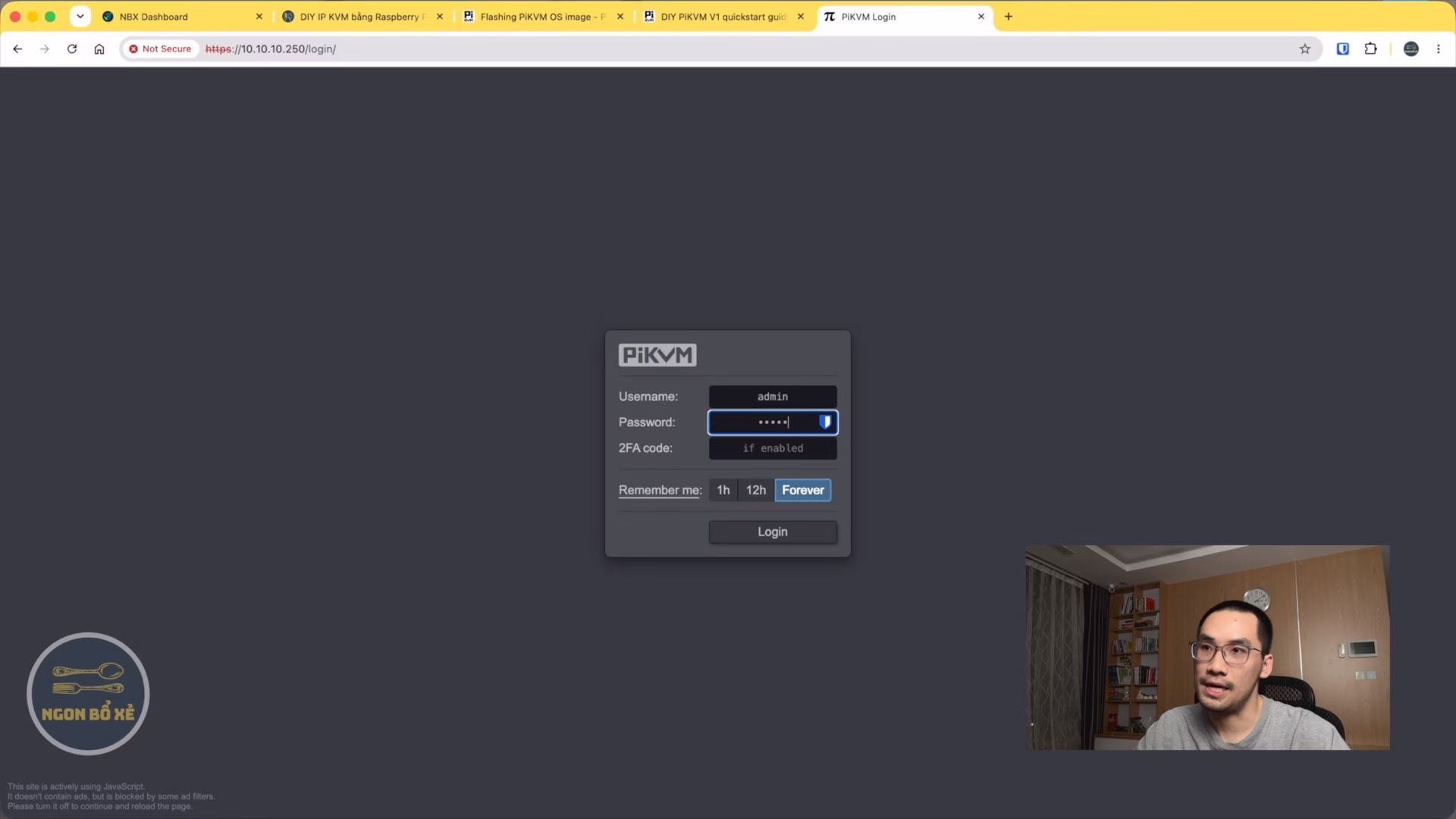Navigate back with the arrow icon
The image size is (1456, 819).
17,49
